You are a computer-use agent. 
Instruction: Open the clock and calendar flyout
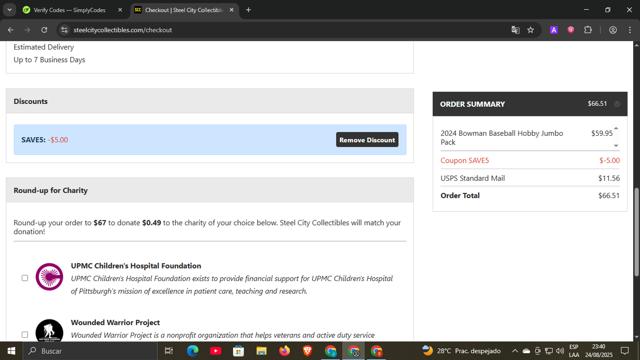[598, 351]
